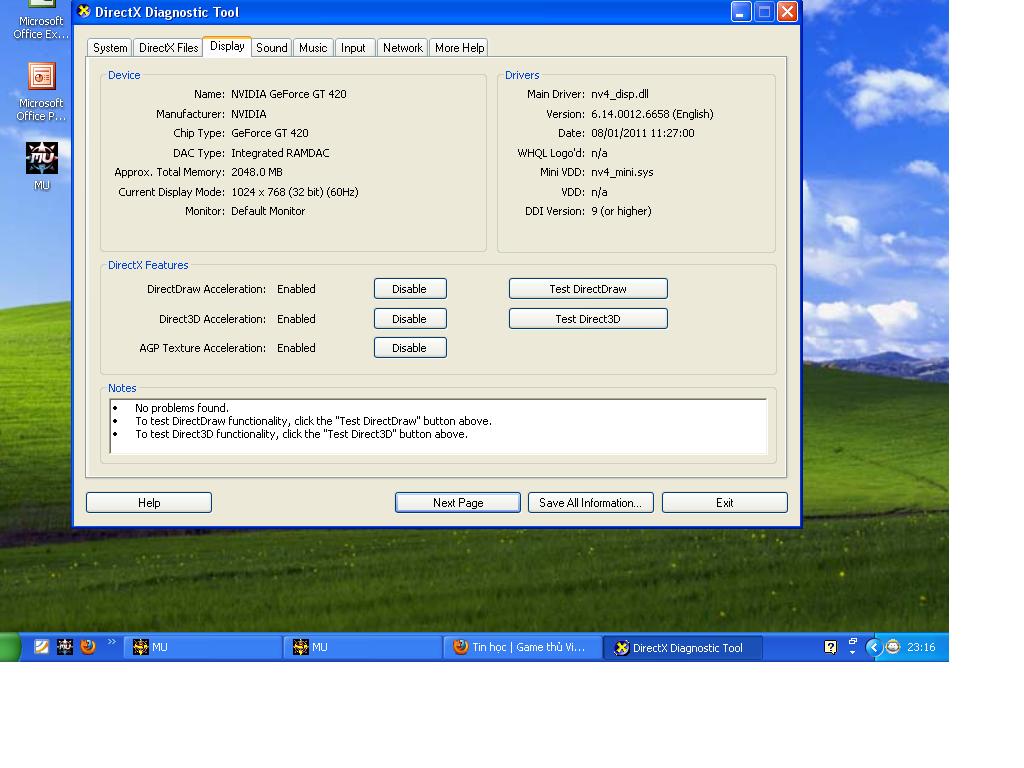Screen dimensions: 1024x768
Task: Click the help question mark tray icon
Action: [x=830, y=647]
